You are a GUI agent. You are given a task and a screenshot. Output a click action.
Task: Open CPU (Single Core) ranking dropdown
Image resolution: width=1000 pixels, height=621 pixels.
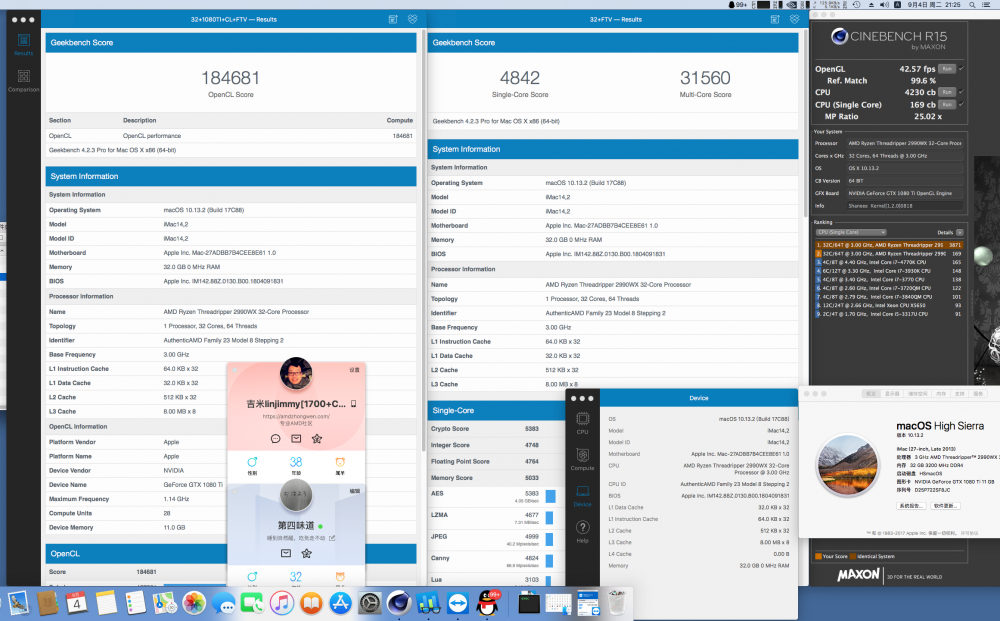[x=851, y=232]
